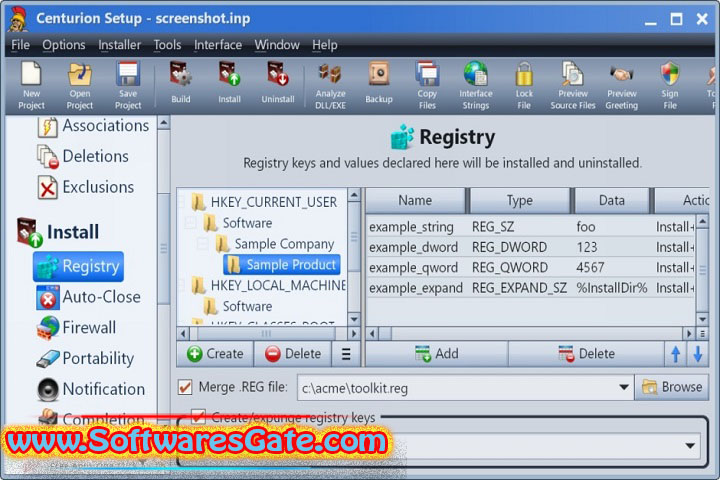Open the Window menu
Viewport: 720px width, 480px height.
pyautogui.click(x=277, y=45)
